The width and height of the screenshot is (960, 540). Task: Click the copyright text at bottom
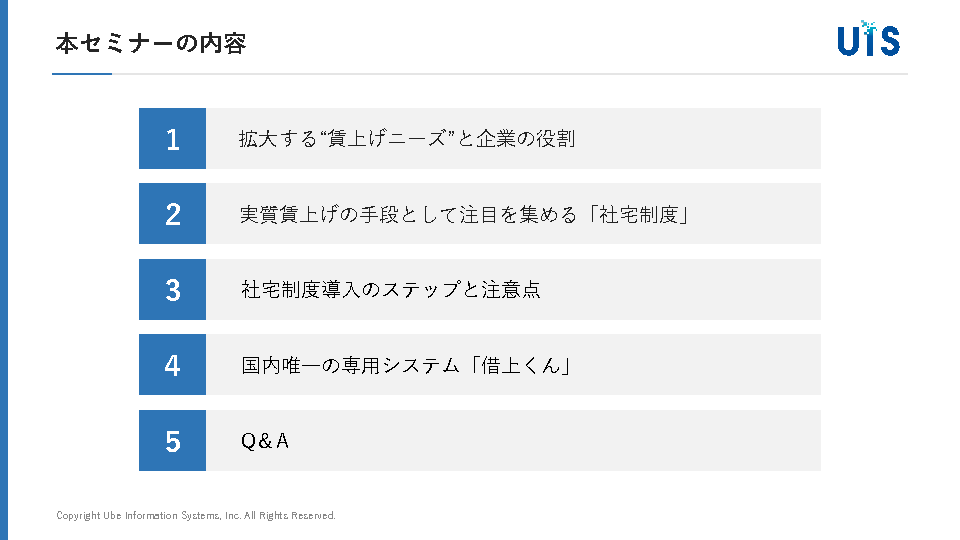[x=196, y=516]
